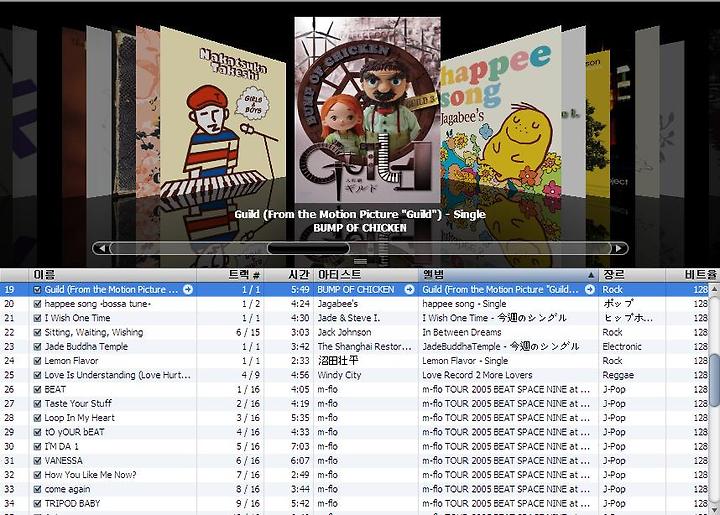Viewport: 720px width, 515px height.
Task: Uncheck the Guild track checkbox
Action: click(38, 290)
